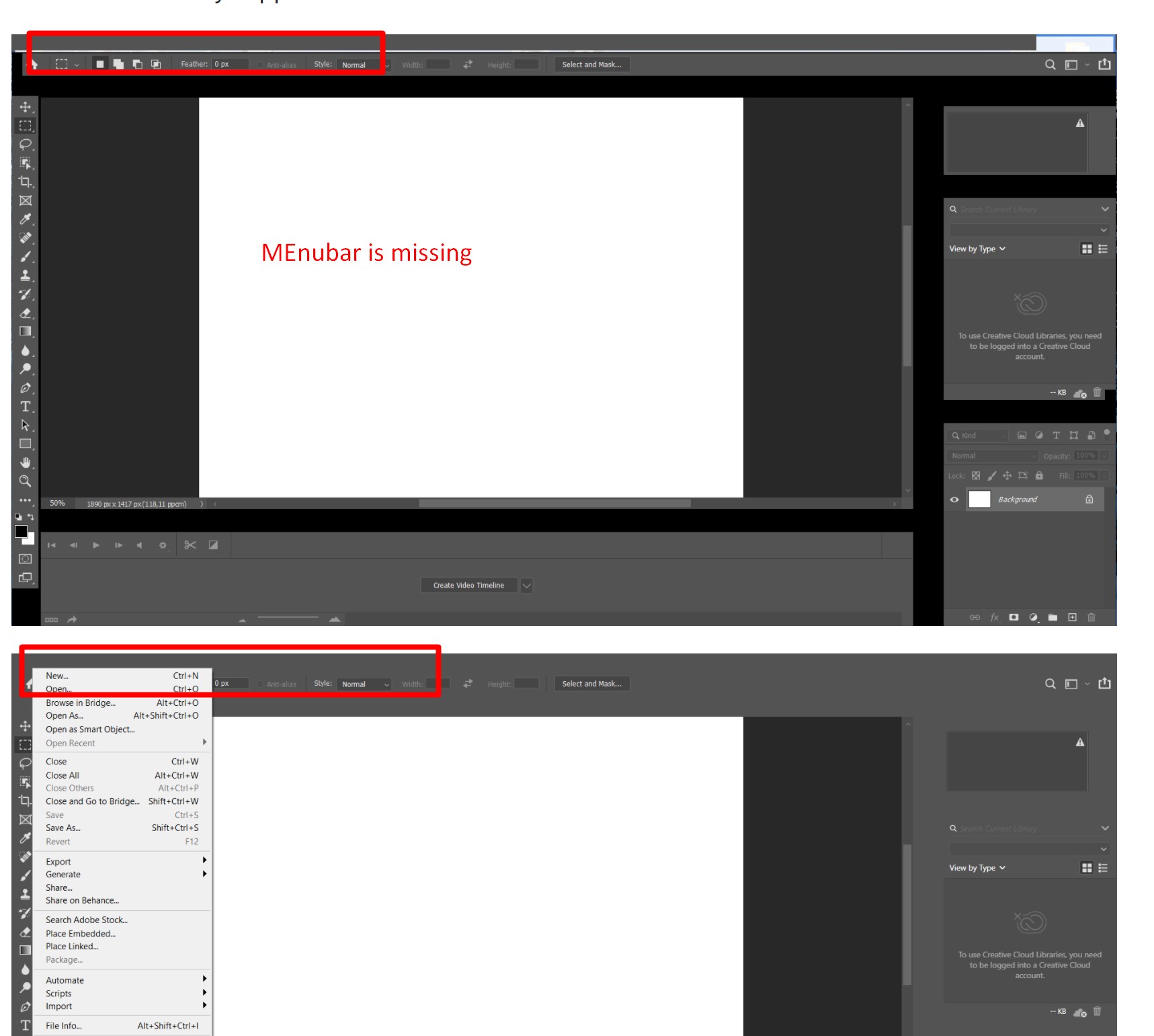The height and width of the screenshot is (1036, 1154).
Task: Choose Place Embedded... from the menu
Action: coord(81,934)
